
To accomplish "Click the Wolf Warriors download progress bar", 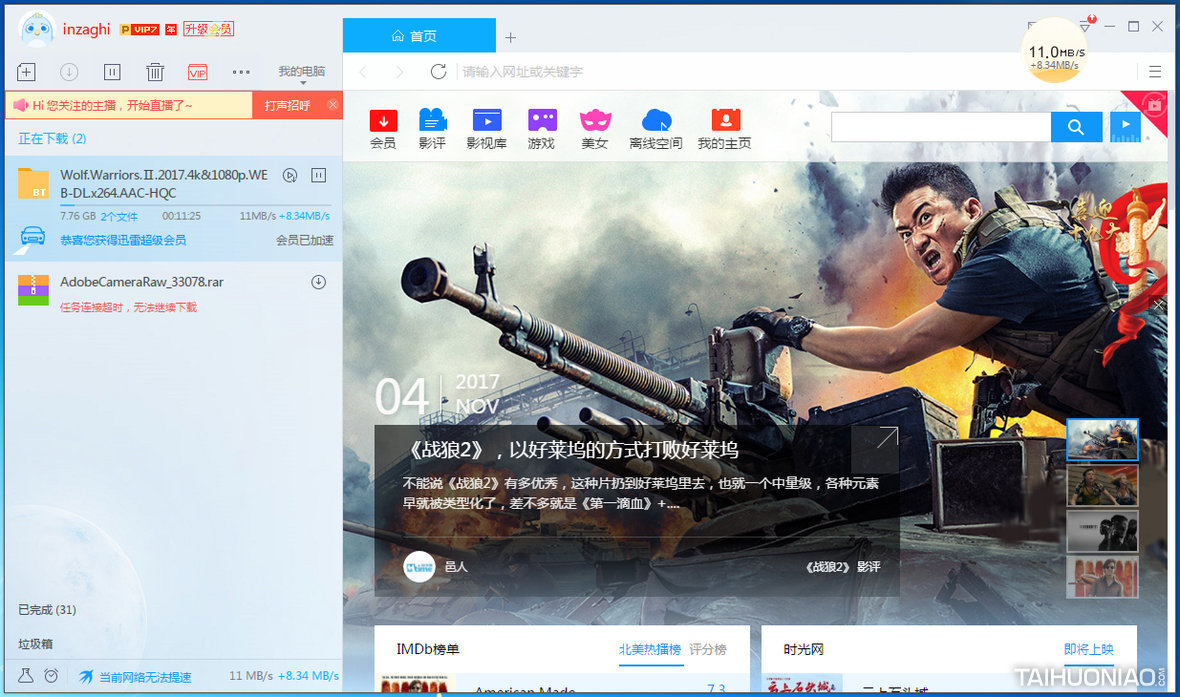I will (195, 205).
